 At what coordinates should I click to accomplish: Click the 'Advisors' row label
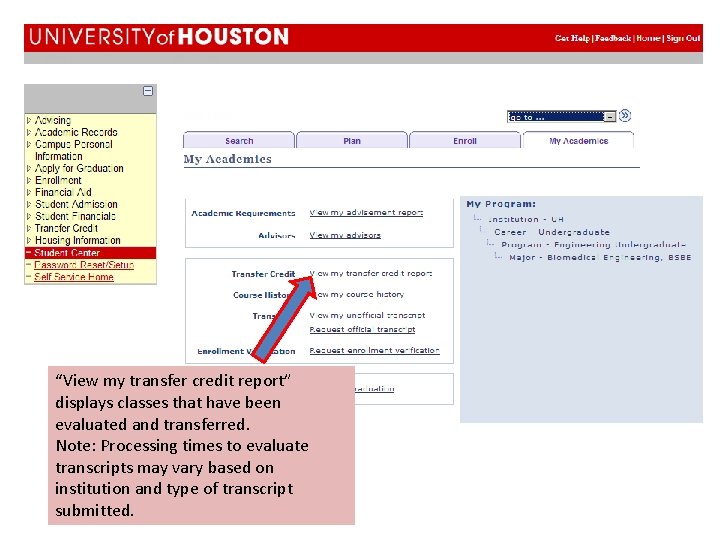click(277, 235)
